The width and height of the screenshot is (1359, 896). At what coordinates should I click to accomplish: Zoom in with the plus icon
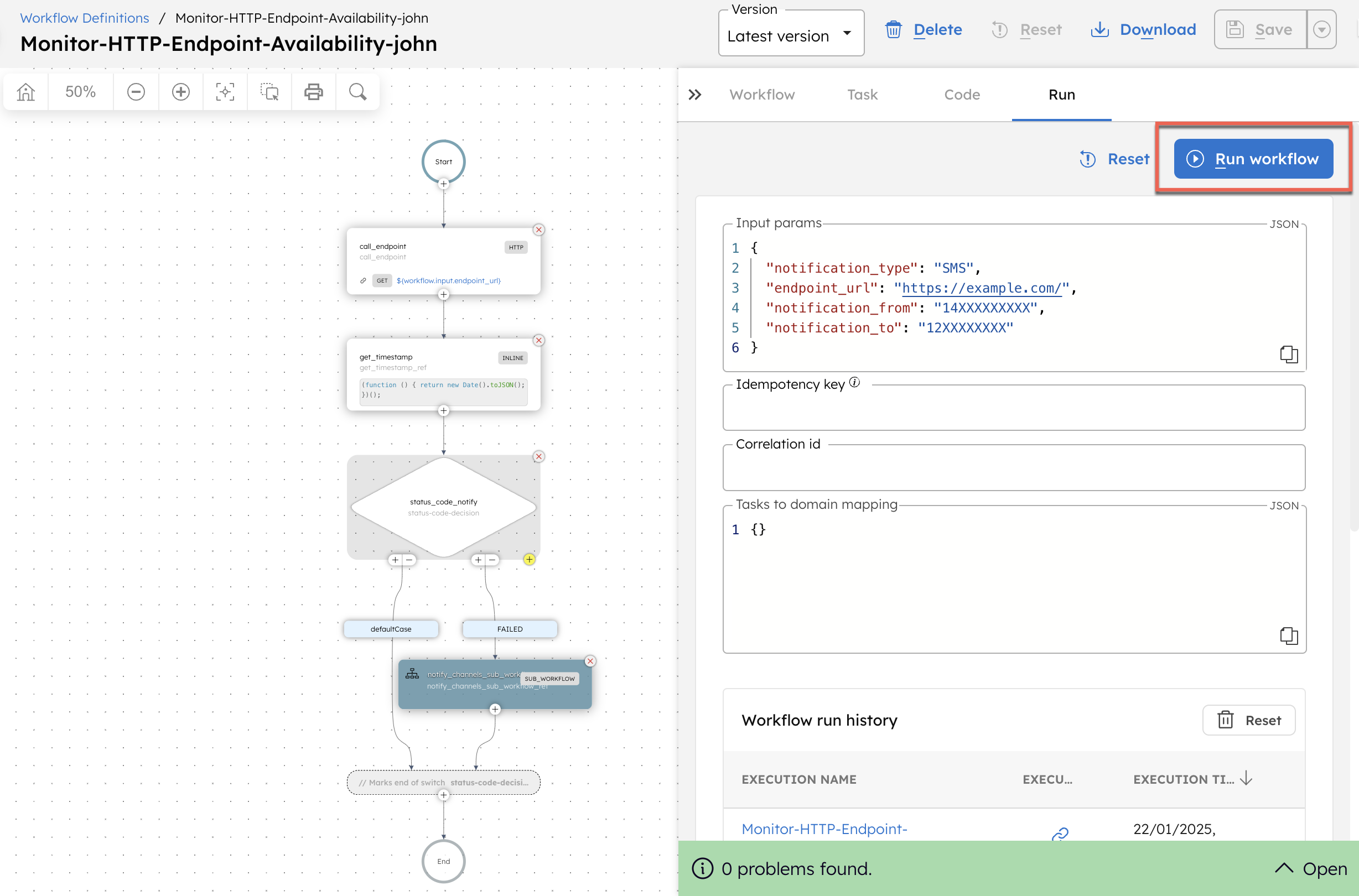click(181, 91)
